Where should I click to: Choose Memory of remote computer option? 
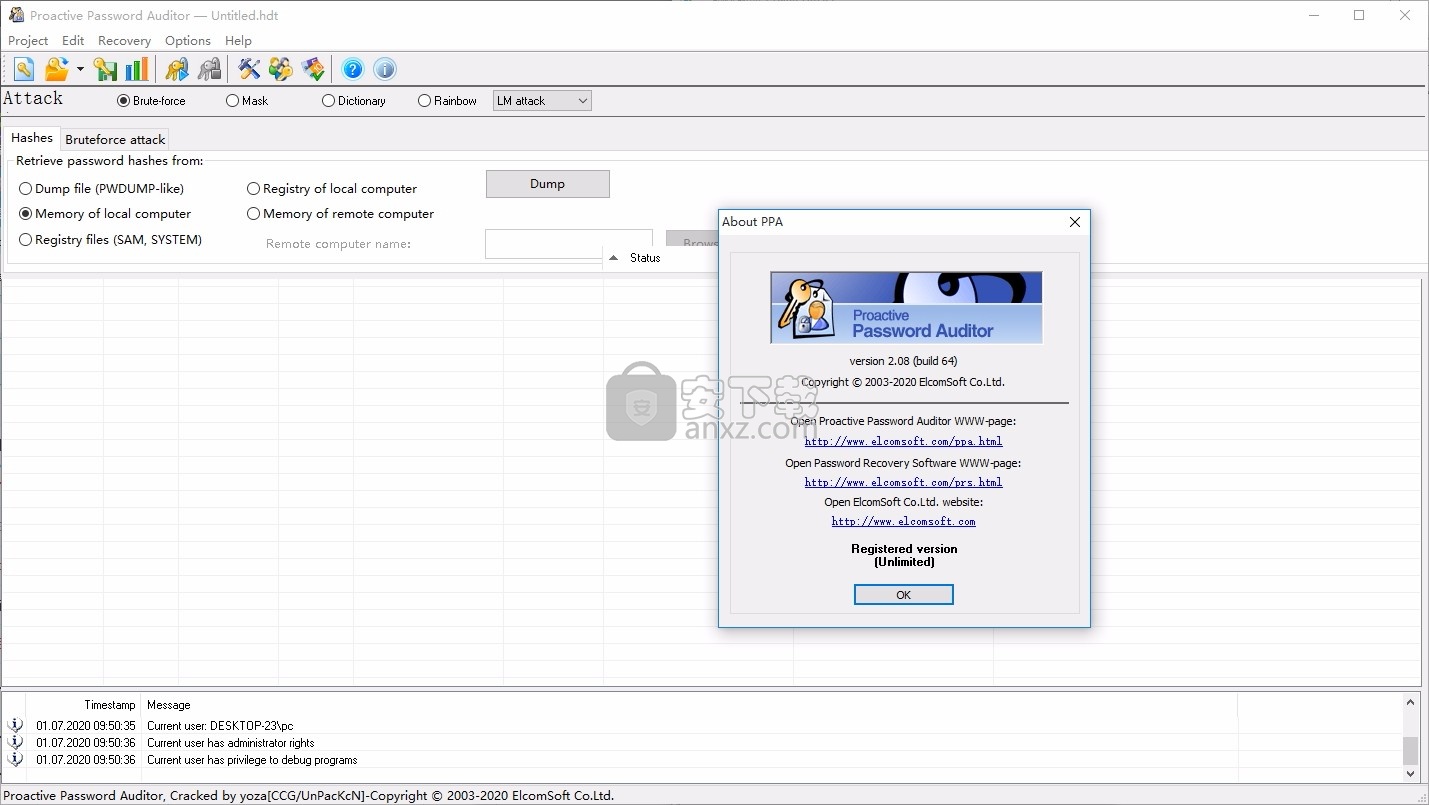(341, 214)
